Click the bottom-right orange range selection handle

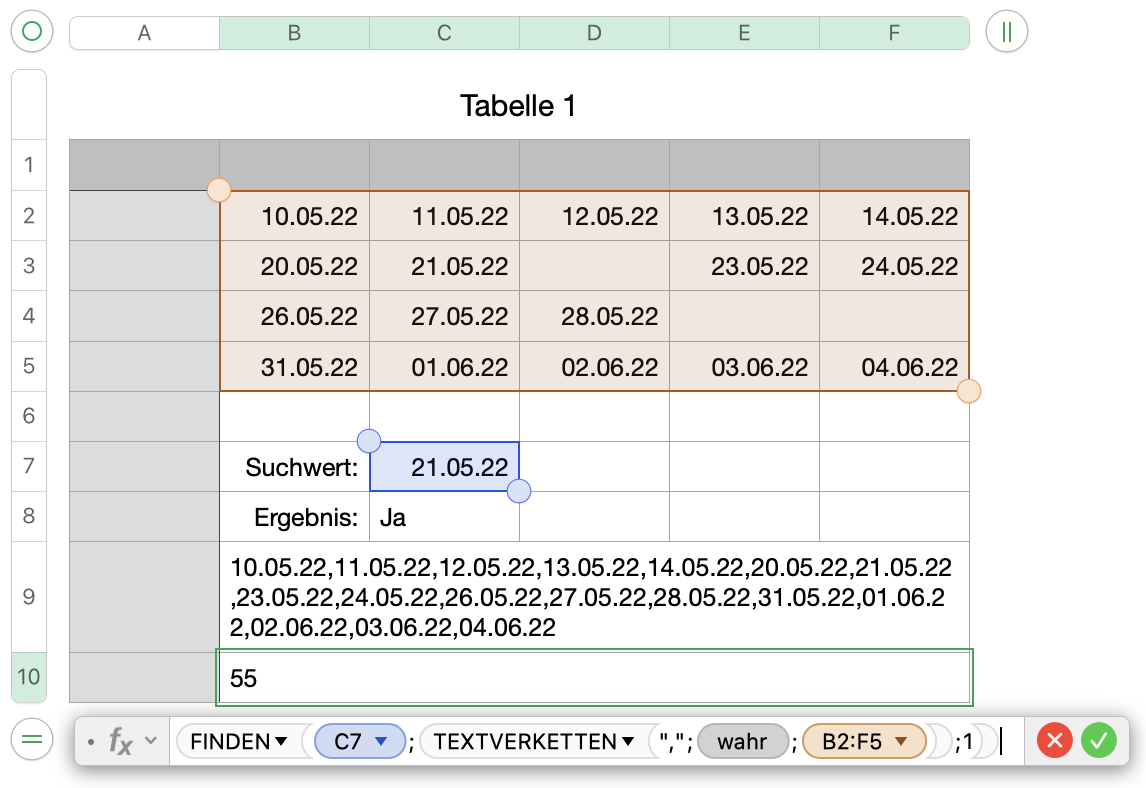pos(968,391)
